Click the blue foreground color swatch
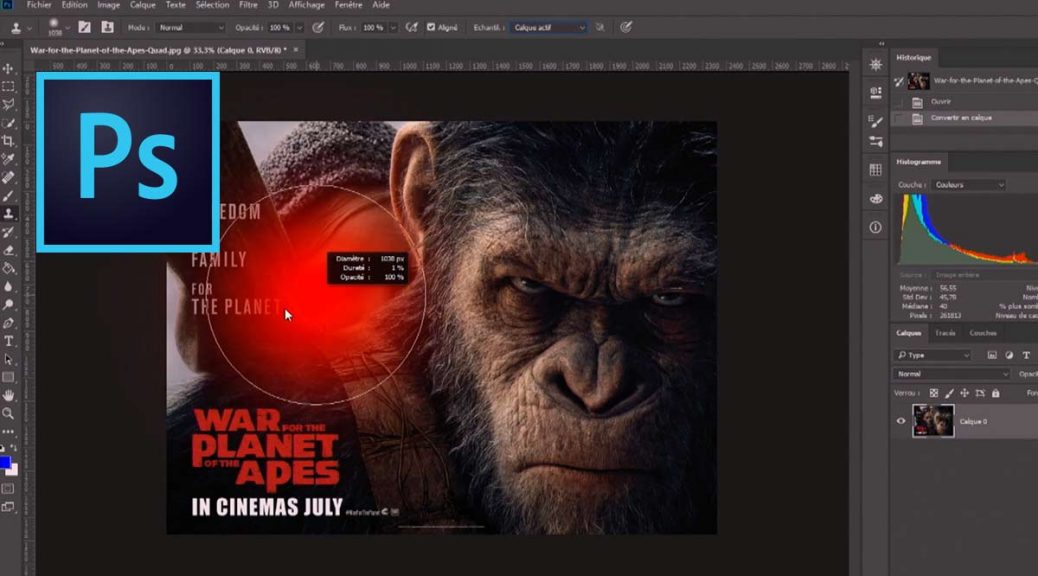Image resolution: width=1038 pixels, height=576 pixels. (x=5, y=462)
